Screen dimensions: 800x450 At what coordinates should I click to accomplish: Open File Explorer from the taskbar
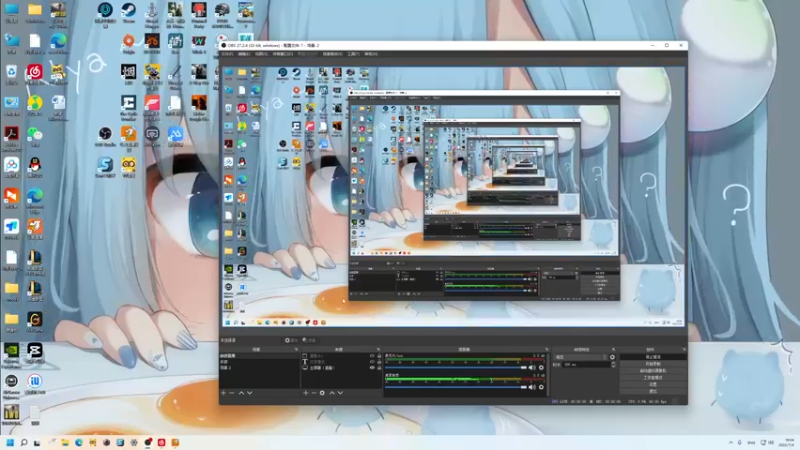tap(65, 442)
